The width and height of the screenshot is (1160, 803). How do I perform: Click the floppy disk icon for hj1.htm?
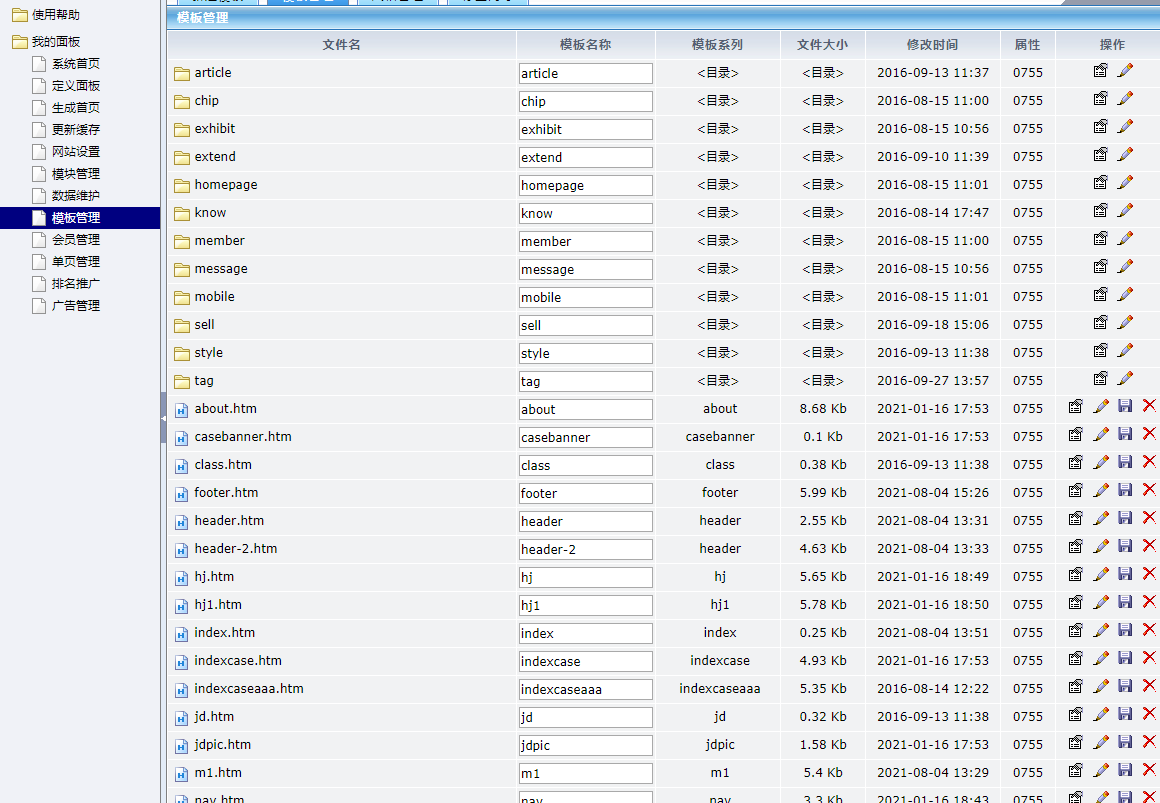click(1125, 602)
